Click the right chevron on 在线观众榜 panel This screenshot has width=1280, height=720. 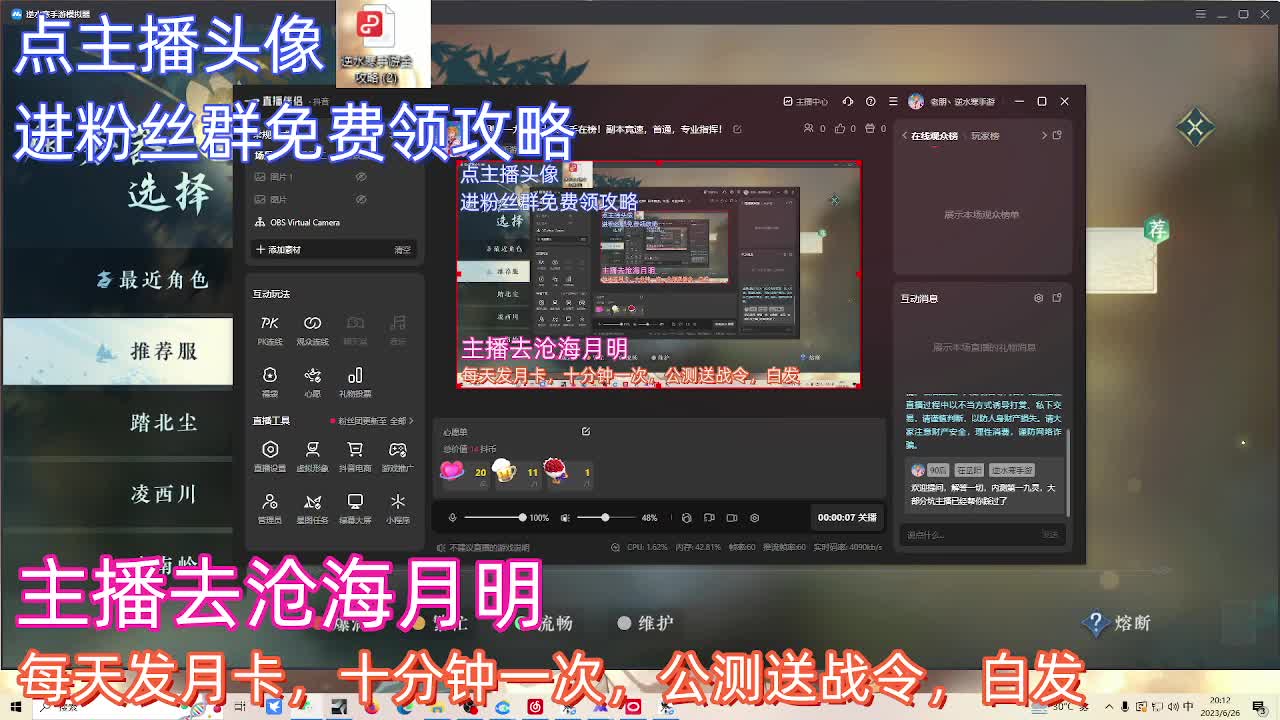1044,135
